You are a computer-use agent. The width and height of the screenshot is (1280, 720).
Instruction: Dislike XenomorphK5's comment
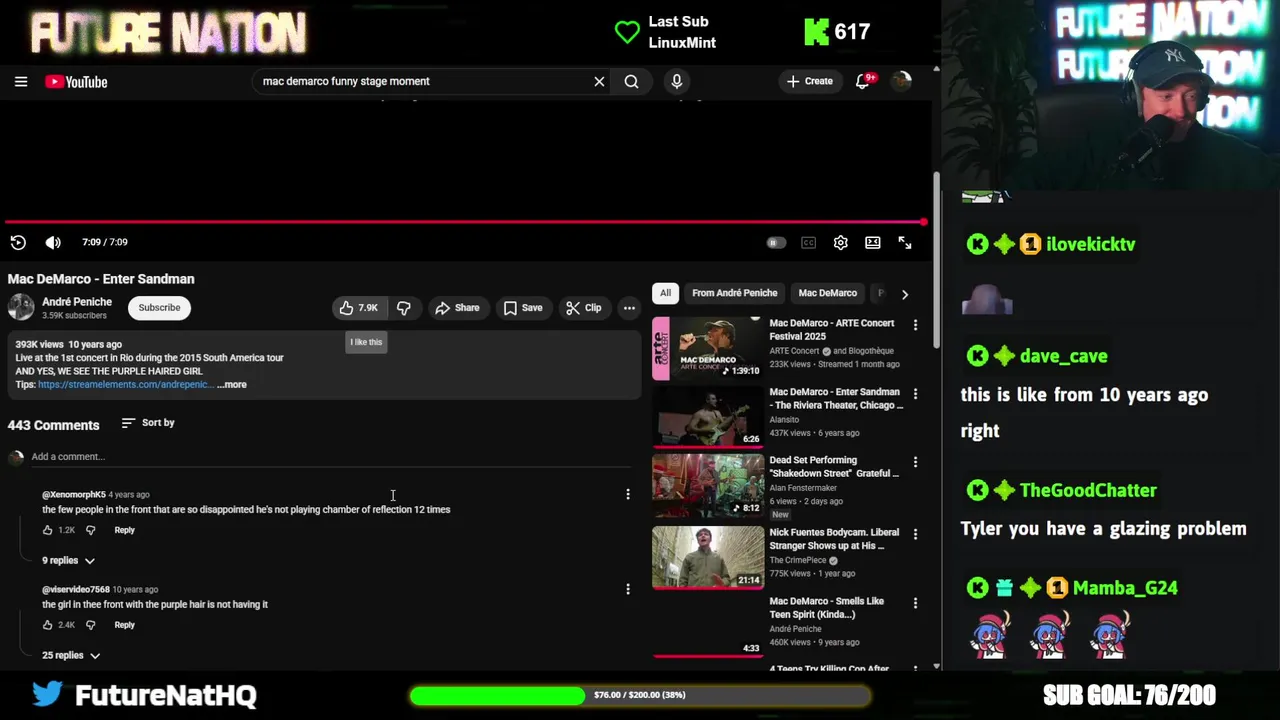pyautogui.click(x=90, y=530)
